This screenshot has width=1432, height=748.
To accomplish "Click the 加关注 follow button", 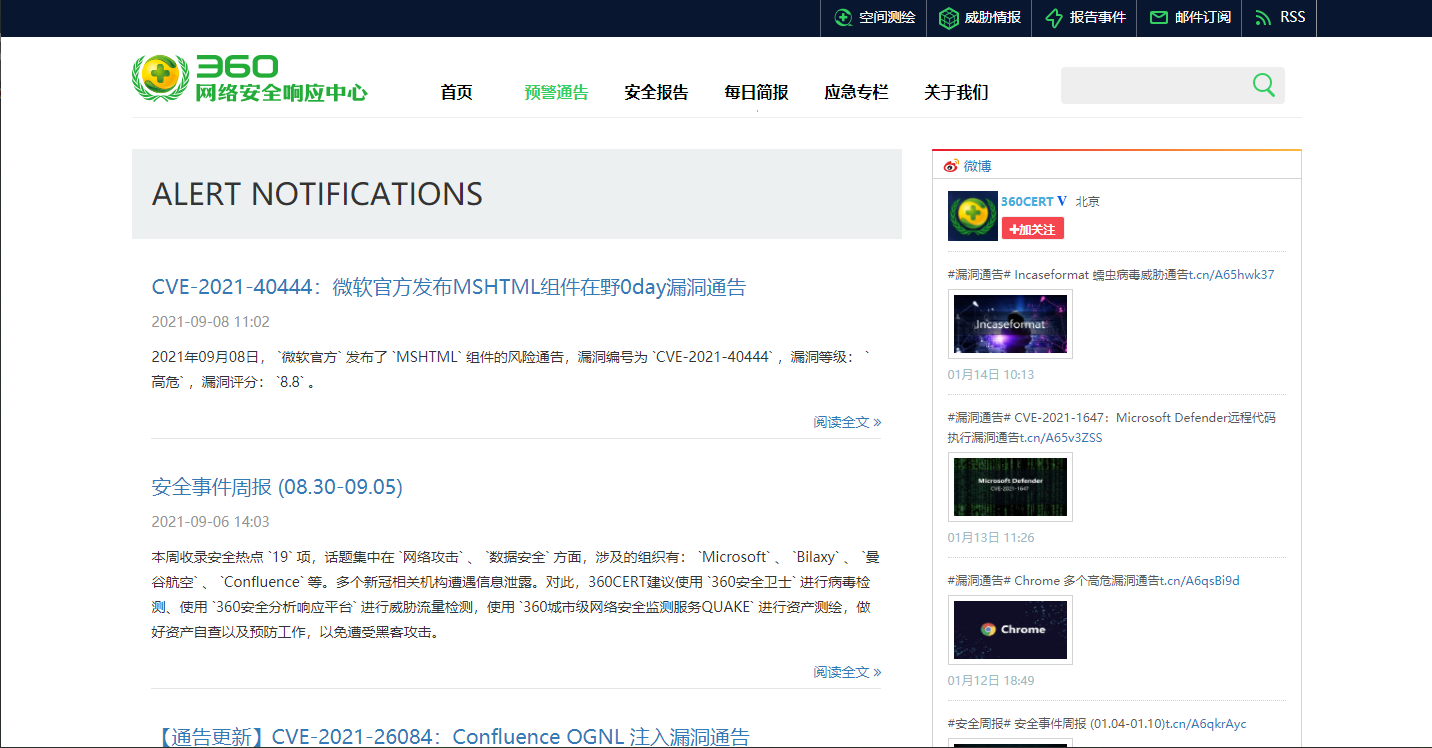I will coord(1033,229).
